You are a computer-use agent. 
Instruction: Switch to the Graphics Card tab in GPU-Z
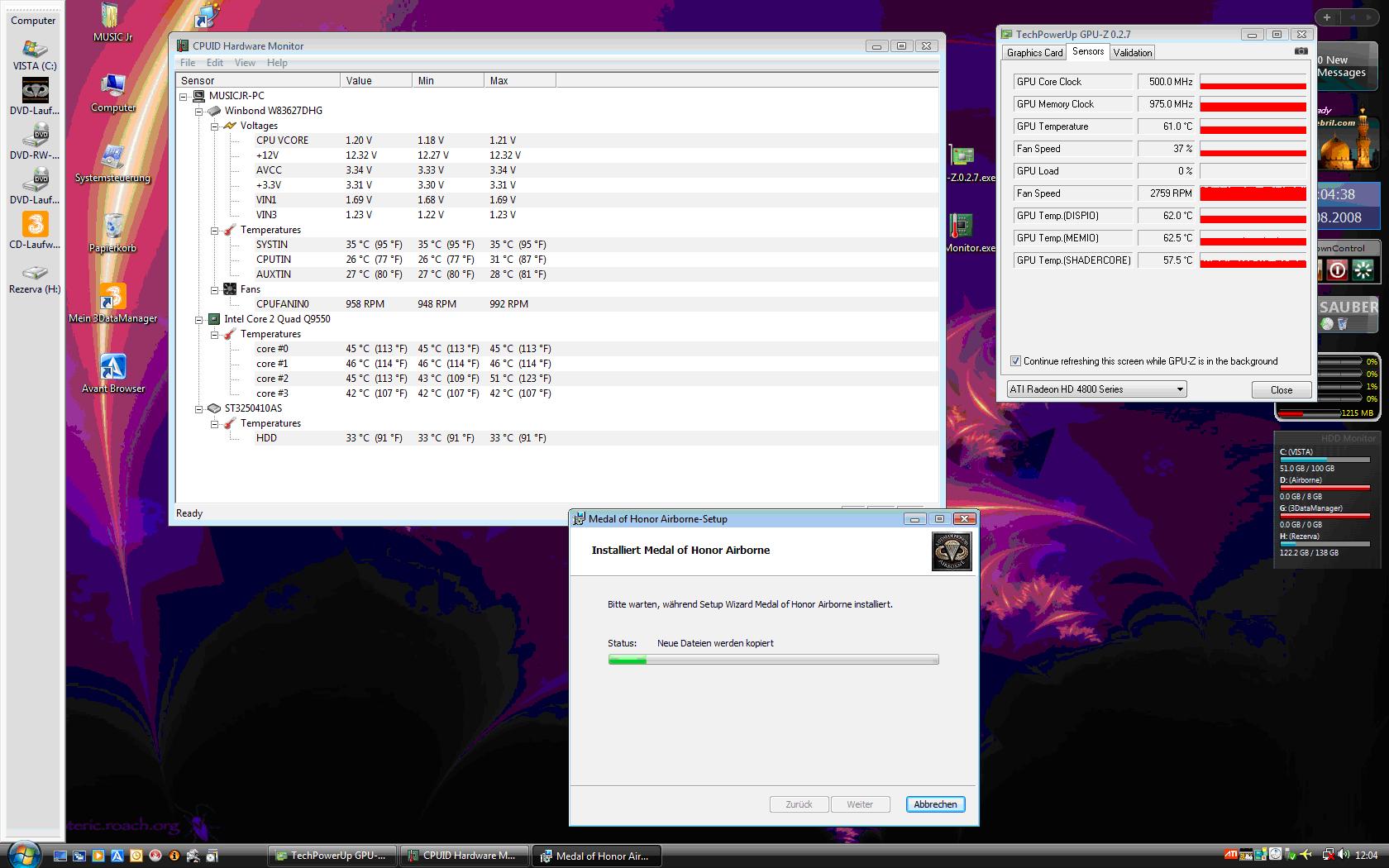1034,53
